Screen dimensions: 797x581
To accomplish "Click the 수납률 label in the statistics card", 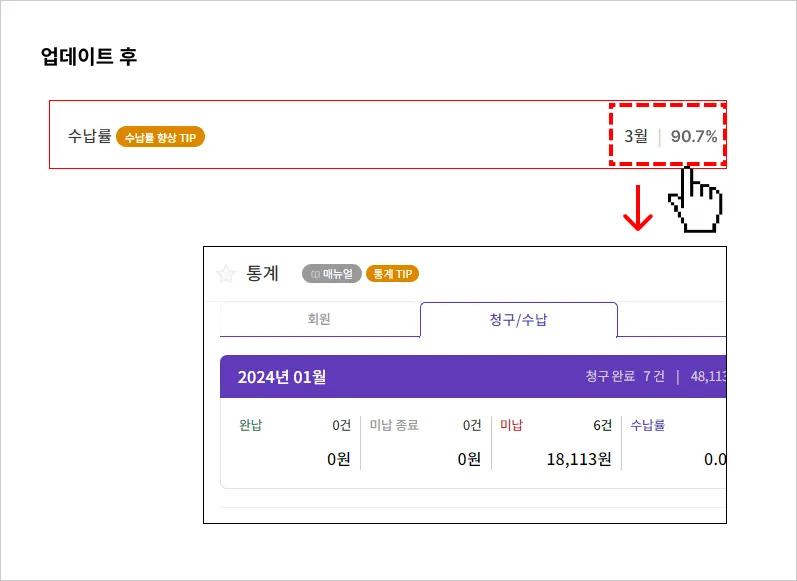I will pos(648,425).
